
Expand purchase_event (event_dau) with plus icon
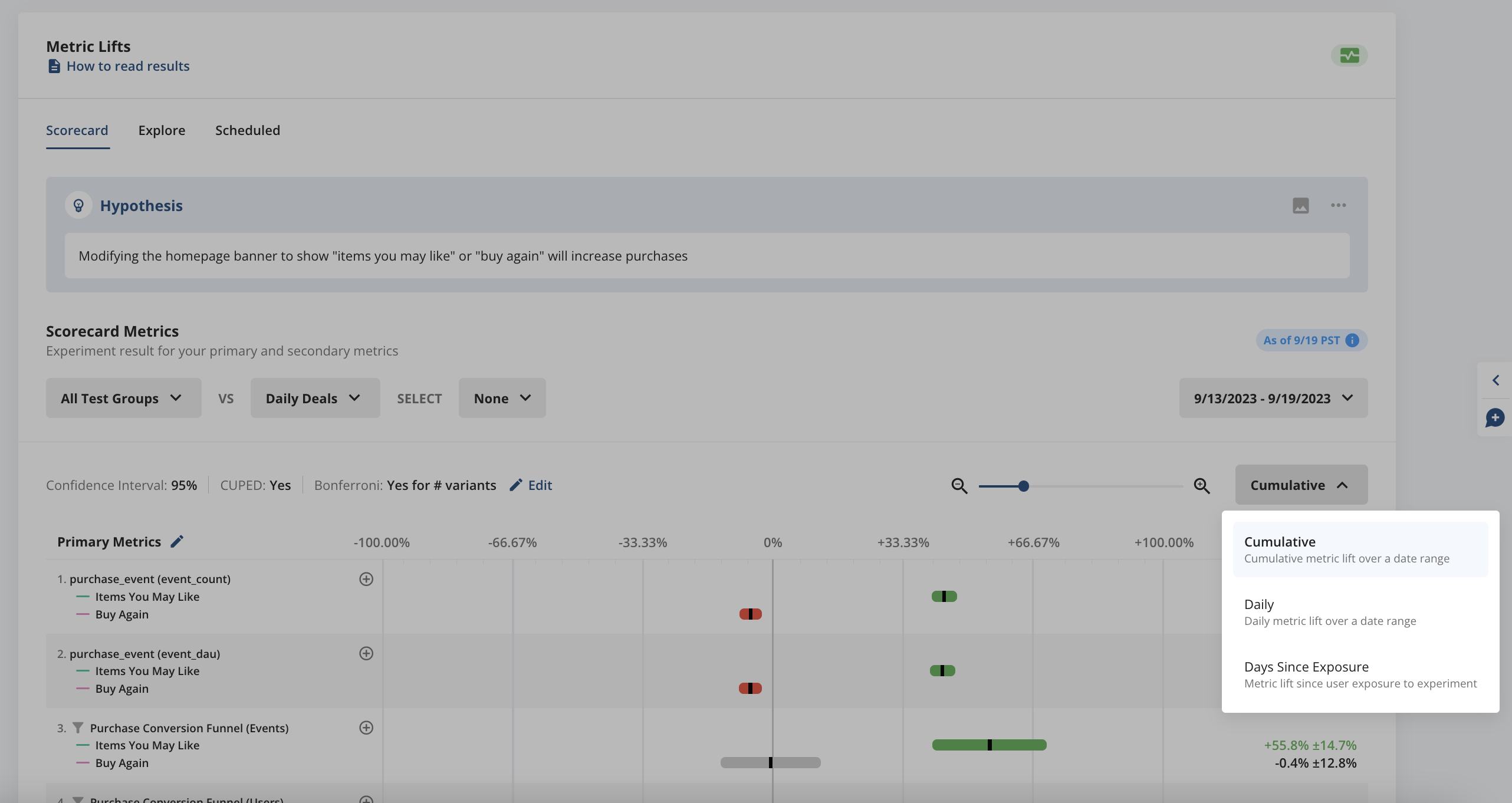click(x=366, y=653)
